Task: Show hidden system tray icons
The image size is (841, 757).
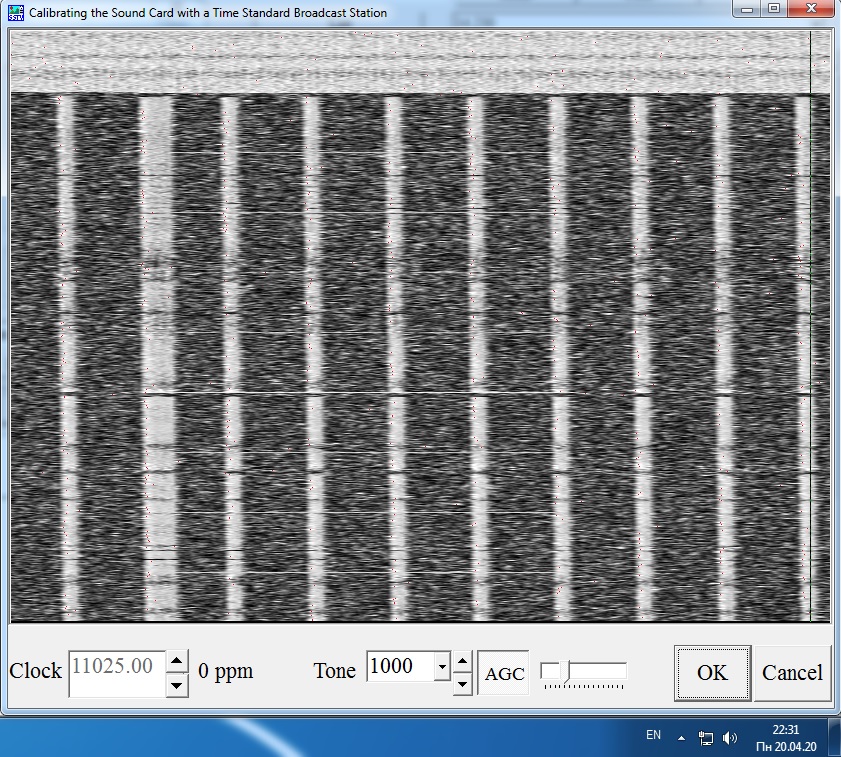Action: click(682, 738)
